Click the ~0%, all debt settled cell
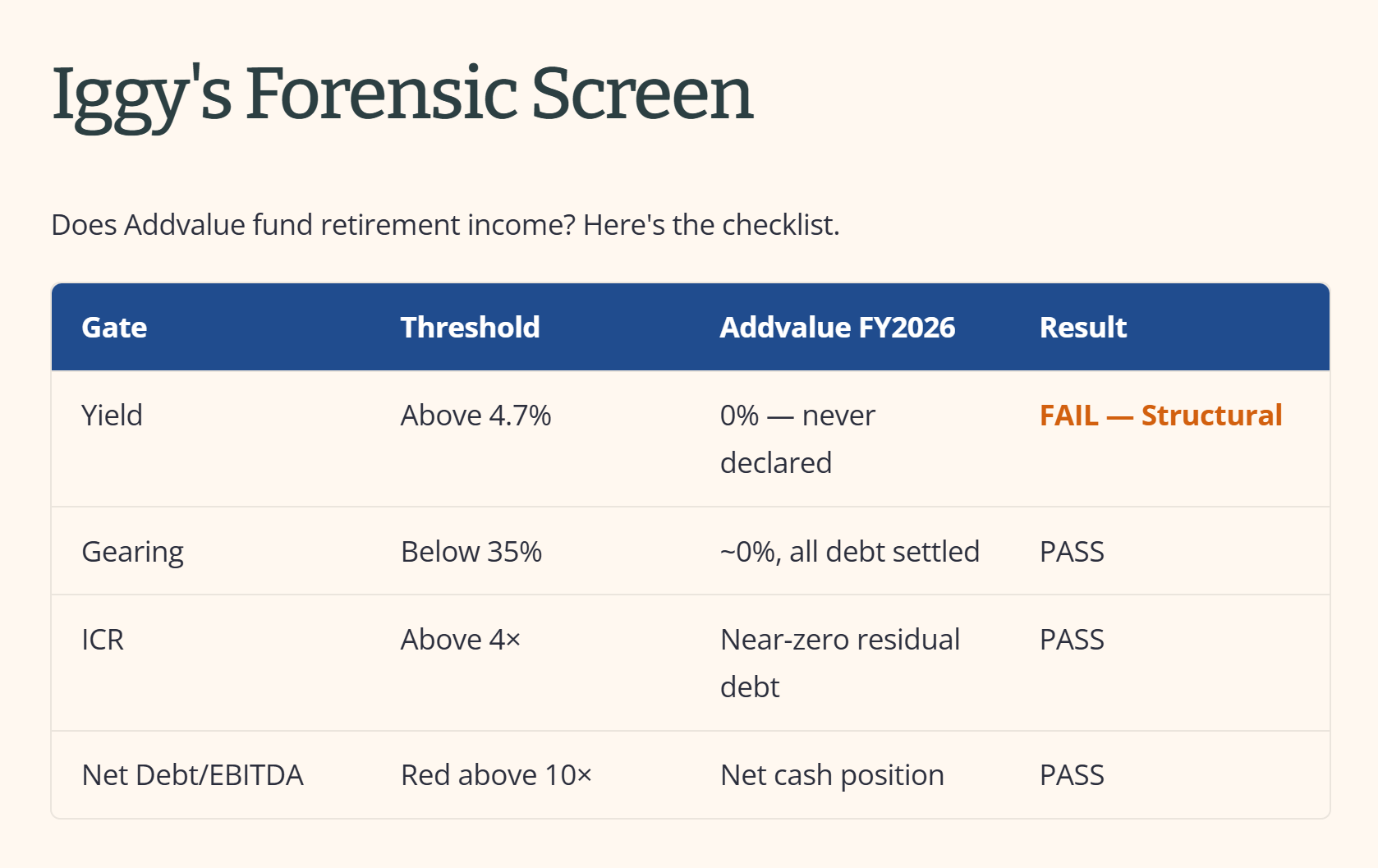 pyautogui.click(x=850, y=552)
